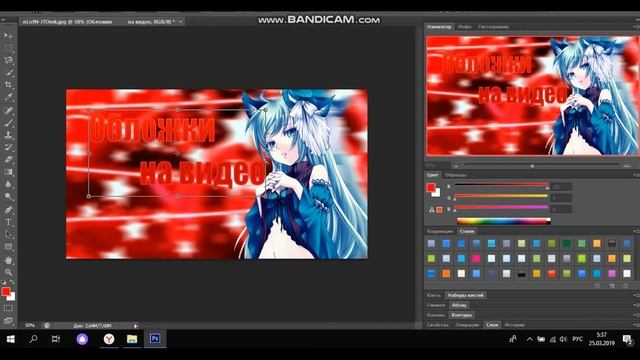Apply the pink magenta style swatch

(x=476, y=258)
